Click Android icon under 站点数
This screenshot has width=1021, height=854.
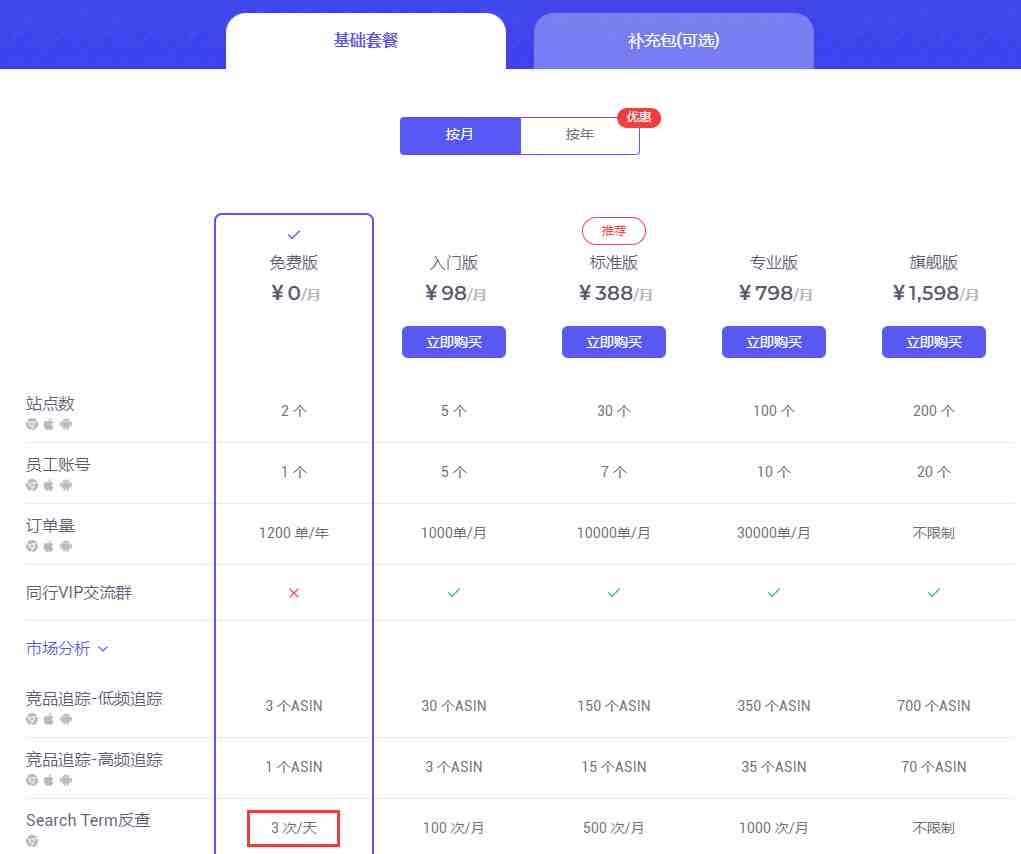(x=66, y=424)
